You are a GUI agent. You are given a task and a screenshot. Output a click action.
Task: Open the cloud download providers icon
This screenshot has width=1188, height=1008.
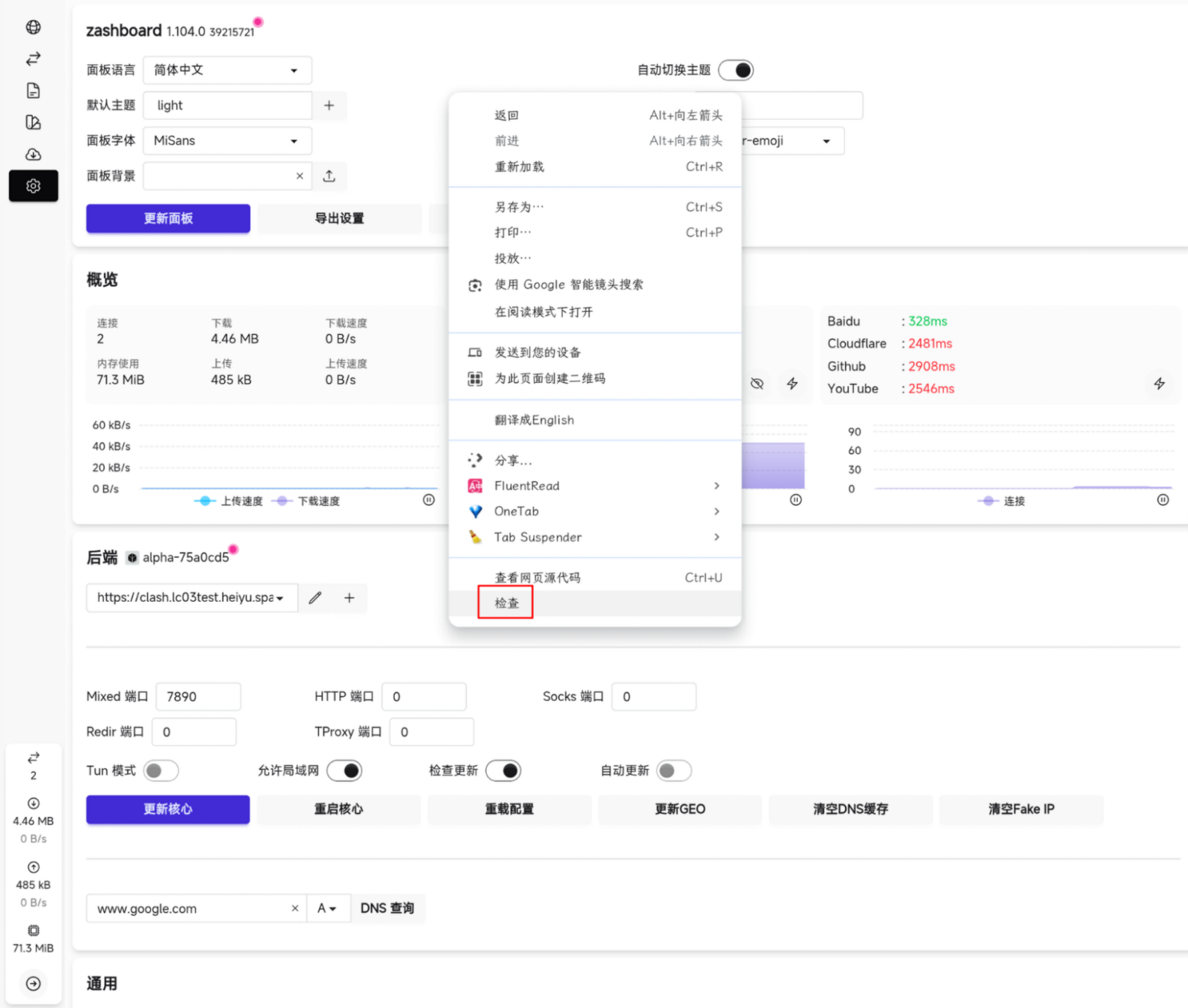[x=33, y=154]
